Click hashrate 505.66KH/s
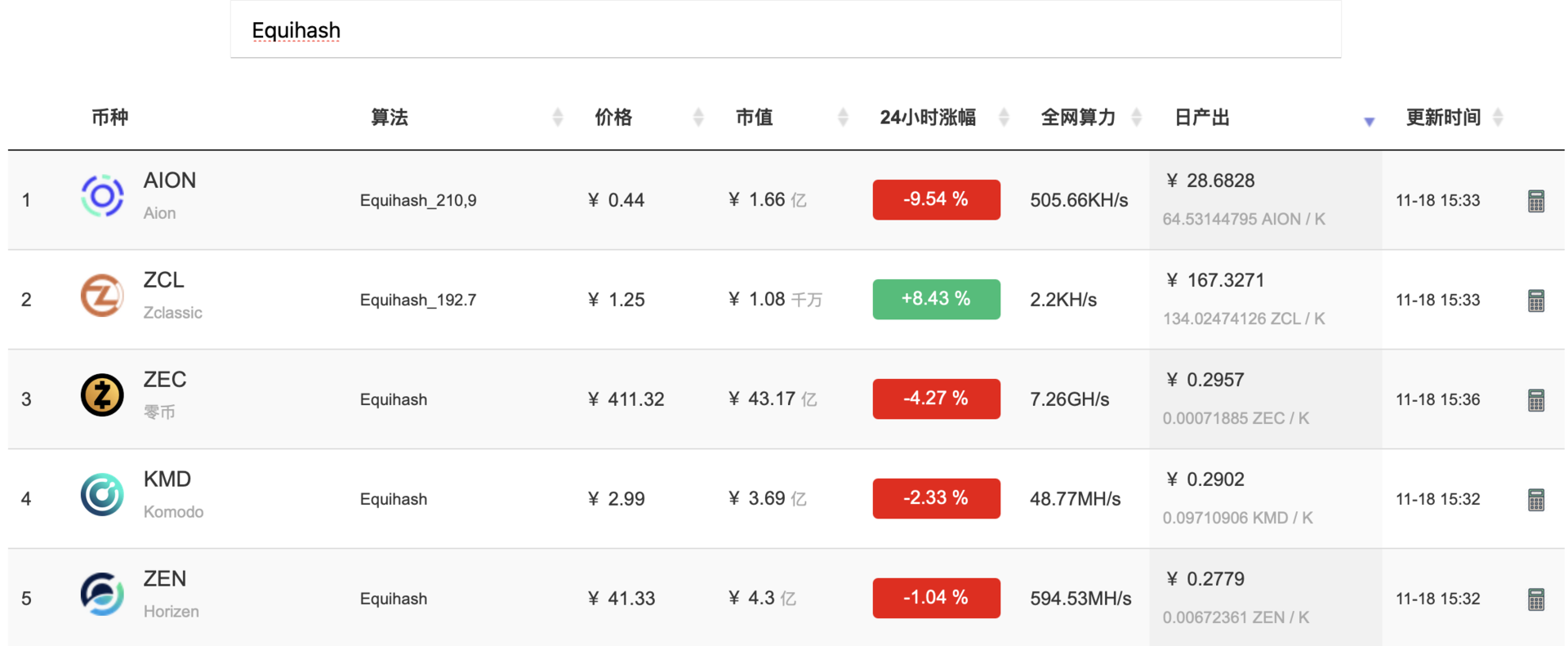Viewport: 1568px width, 646px height. 1079,200
